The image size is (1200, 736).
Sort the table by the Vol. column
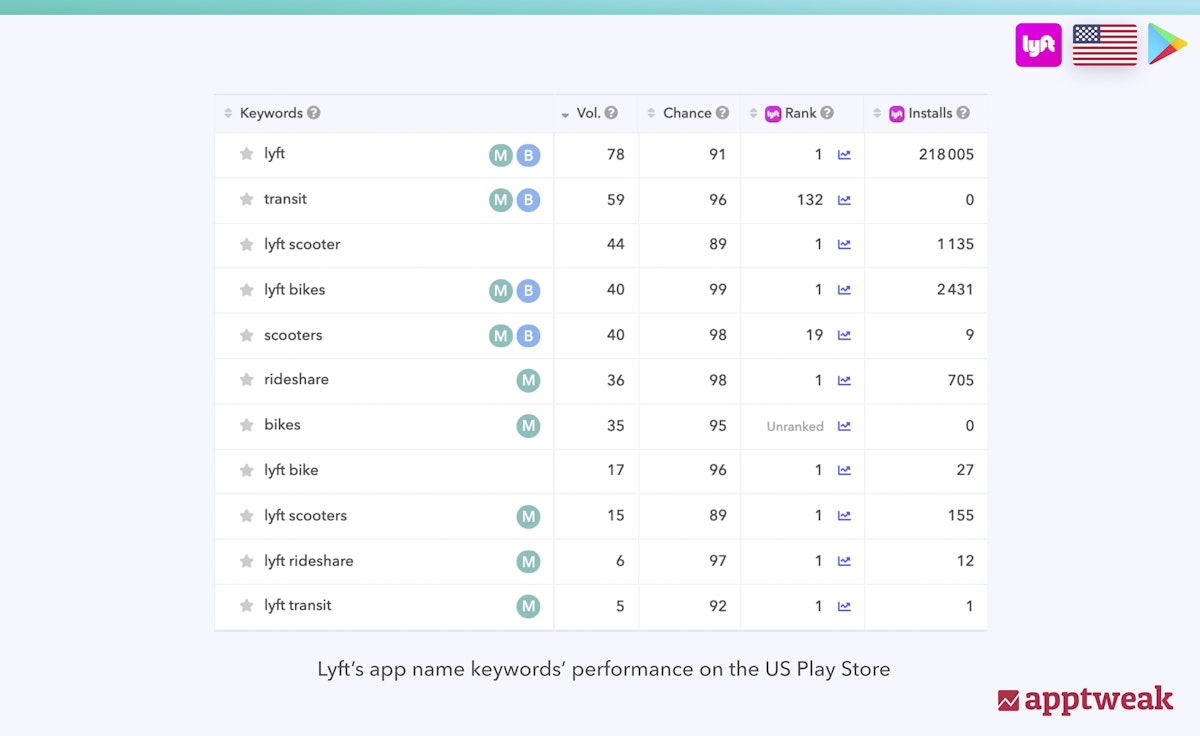pos(565,113)
